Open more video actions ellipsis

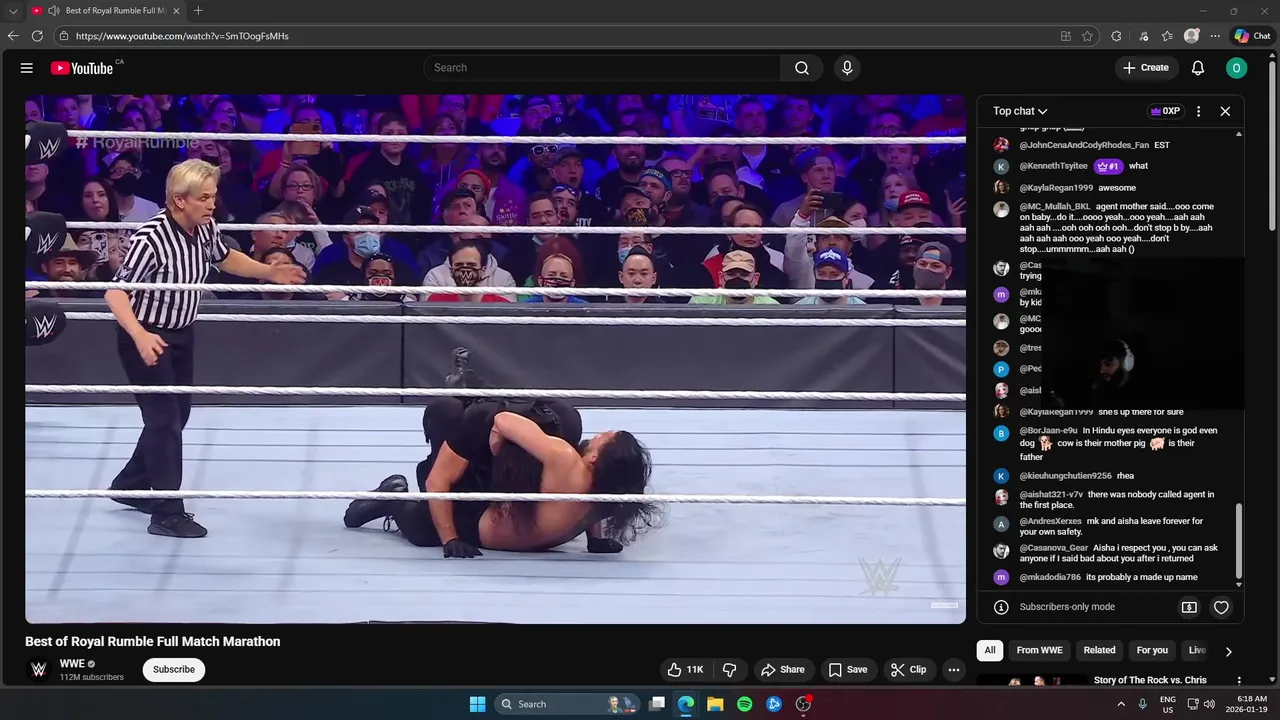pyautogui.click(x=954, y=670)
